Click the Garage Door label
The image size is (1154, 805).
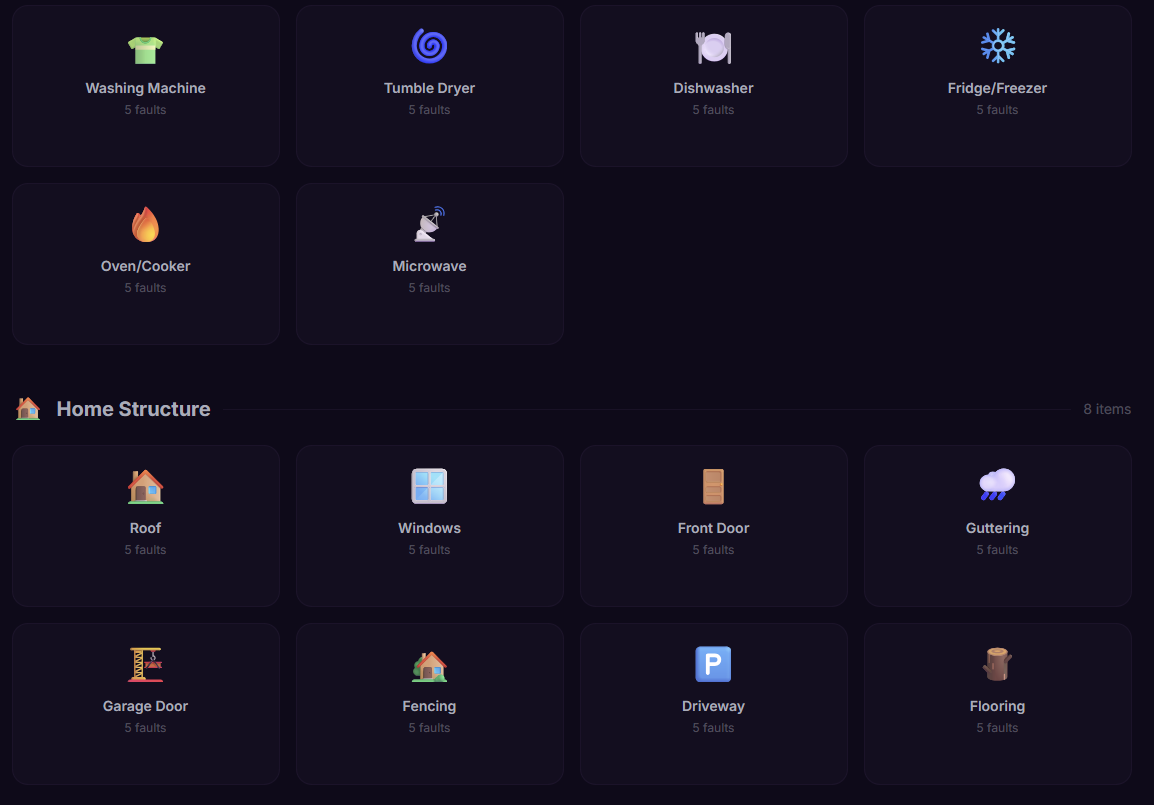point(145,706)
